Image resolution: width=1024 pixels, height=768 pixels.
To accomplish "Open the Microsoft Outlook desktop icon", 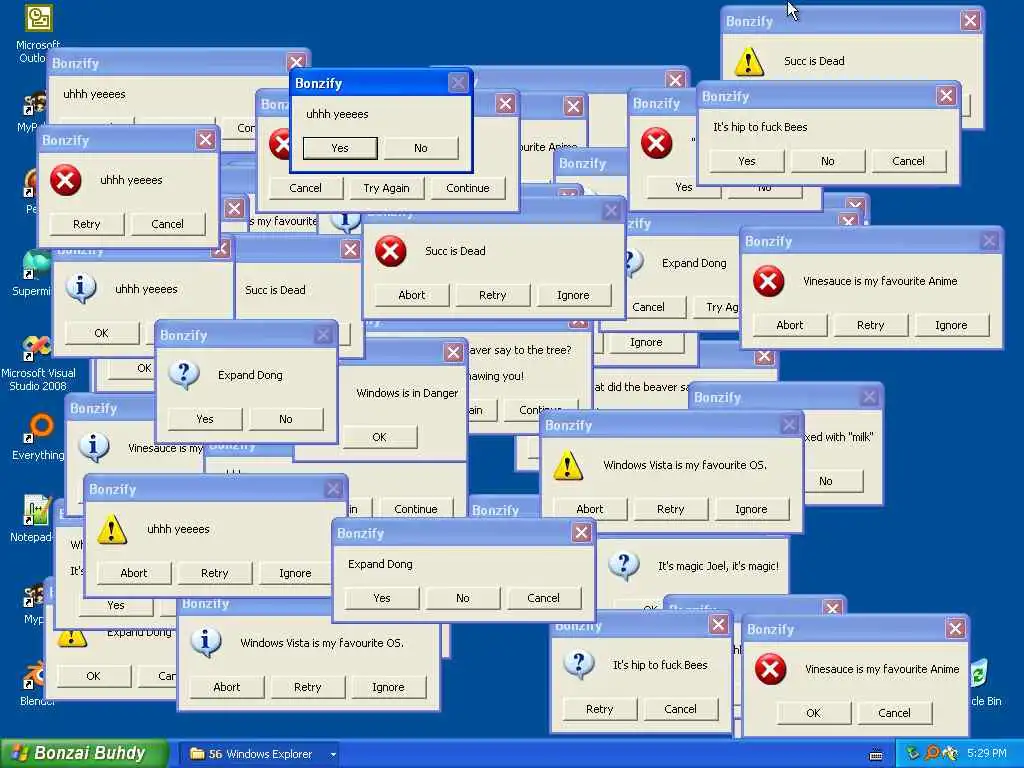I will tap(38, 18).
